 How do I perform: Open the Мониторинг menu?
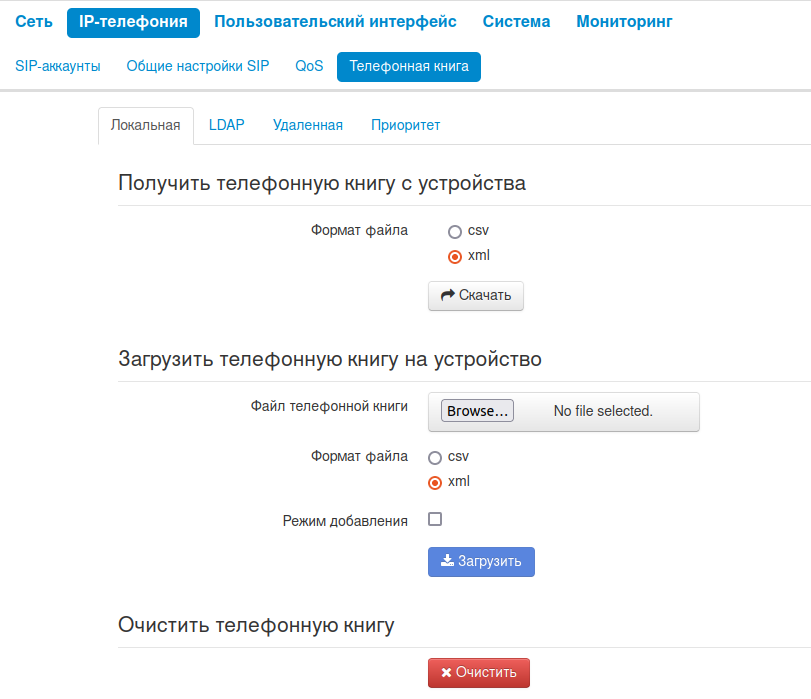624,22
